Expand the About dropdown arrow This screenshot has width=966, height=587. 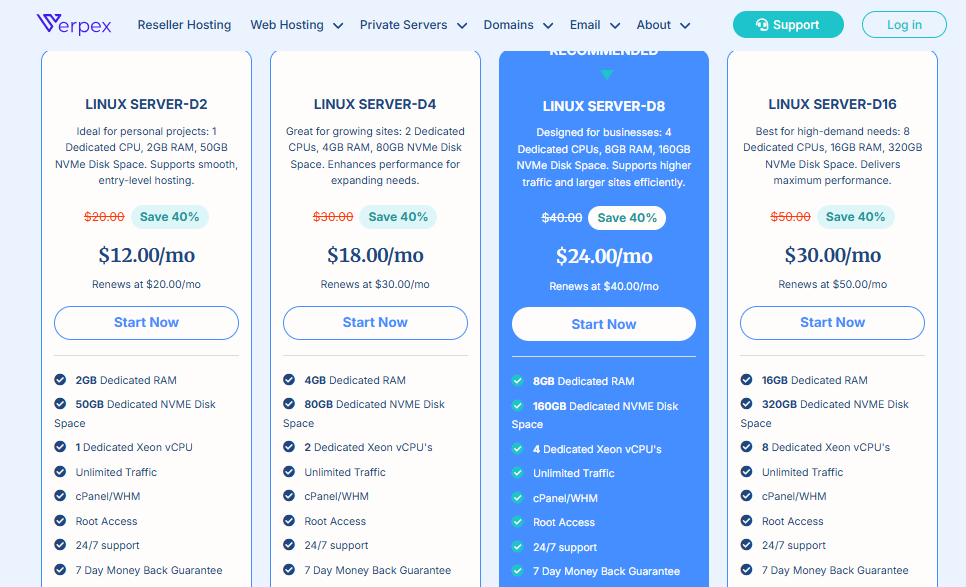(685, 26)
